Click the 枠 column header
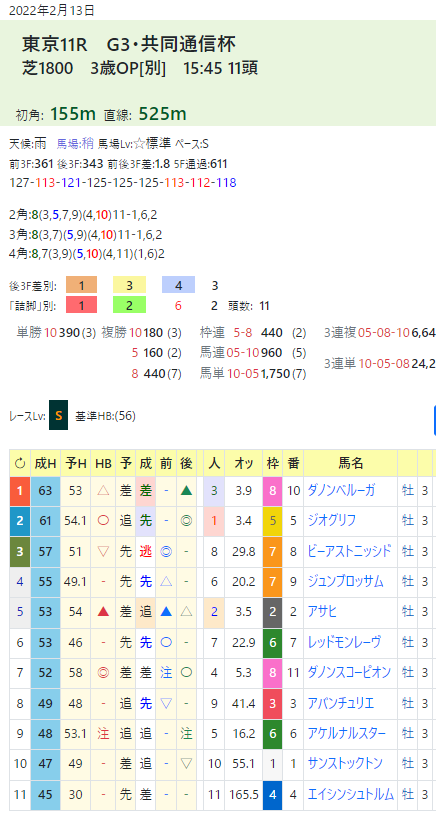This screenshot has width=436, height=817. point(272,463)
